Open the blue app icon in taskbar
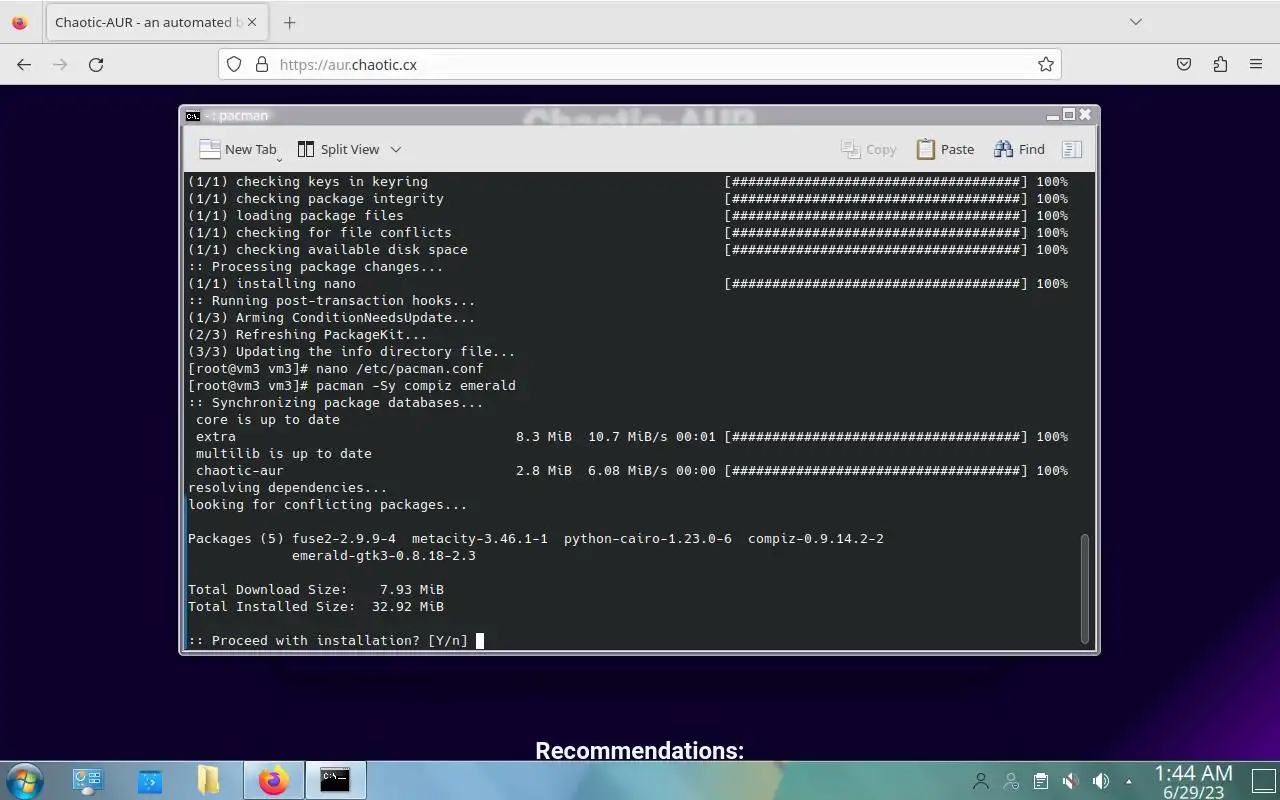The image size is (1280, 800). [x=150, y=780]
